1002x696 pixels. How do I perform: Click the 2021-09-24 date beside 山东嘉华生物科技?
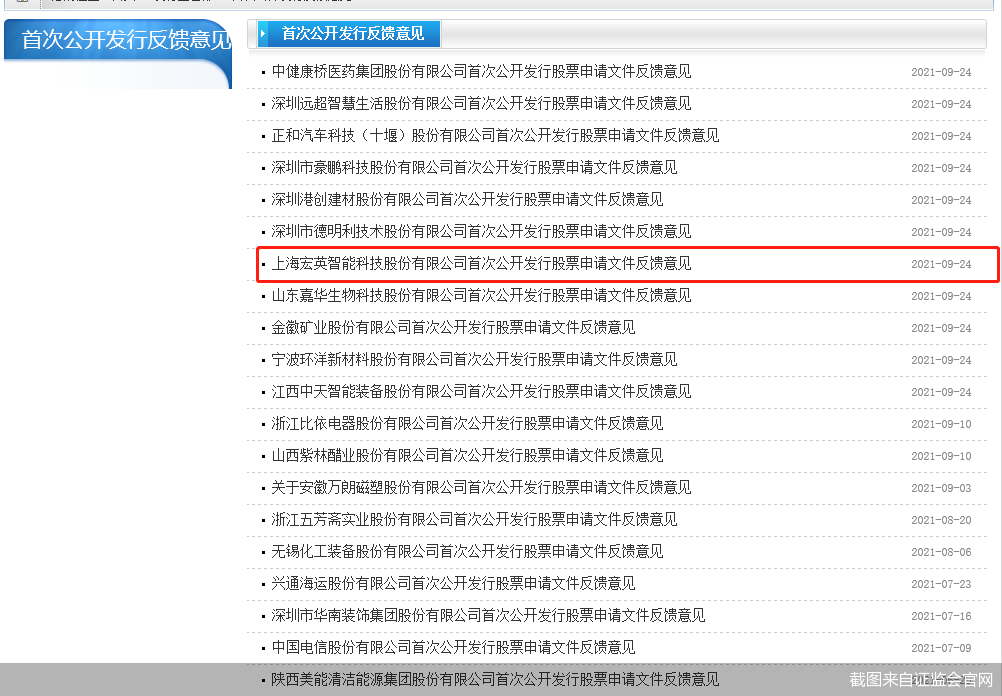[x=941, y=296]
